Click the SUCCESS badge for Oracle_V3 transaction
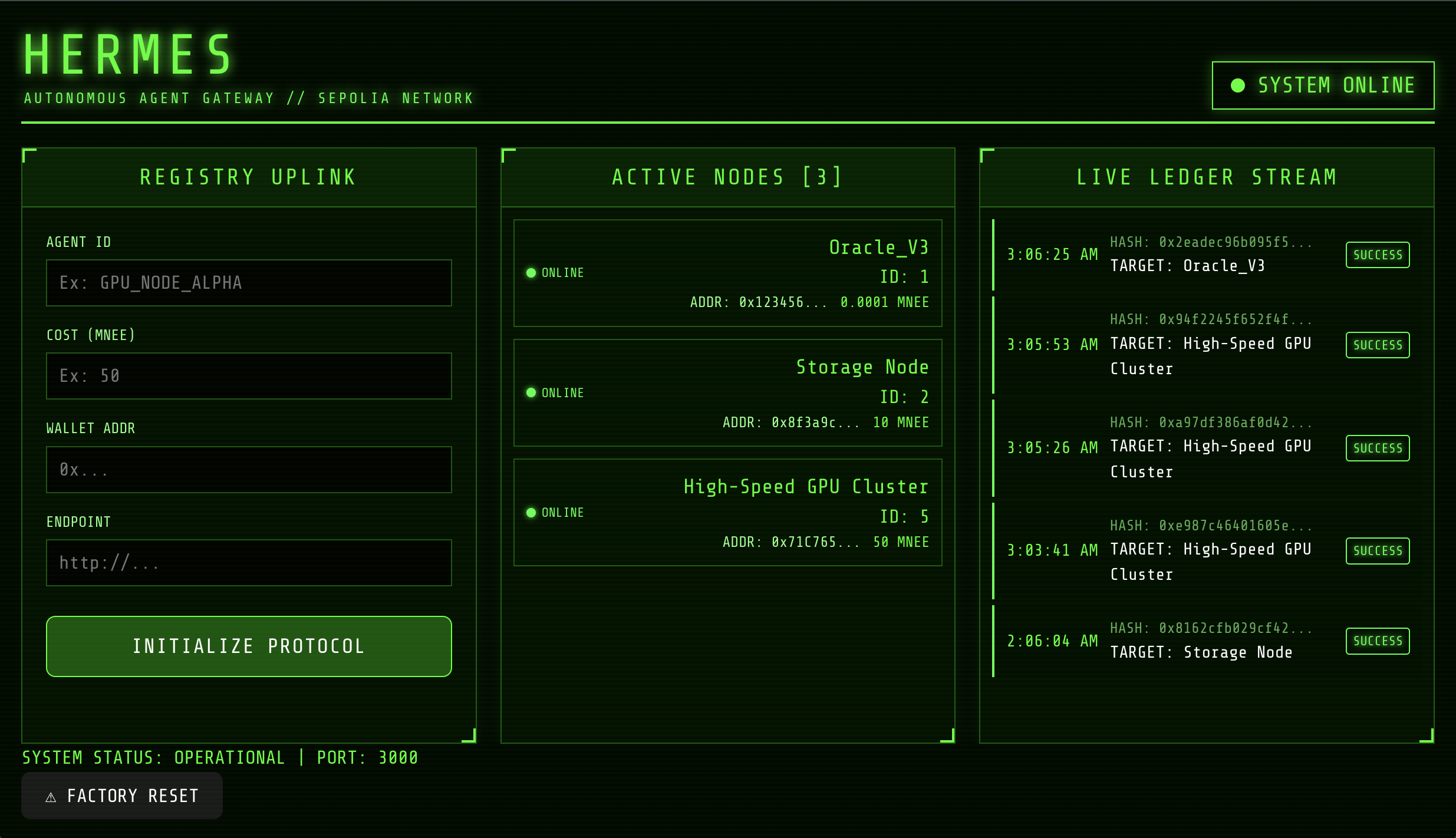Screen dimensions: 1456x838 pyautogui.click(x=1377, y=254)
